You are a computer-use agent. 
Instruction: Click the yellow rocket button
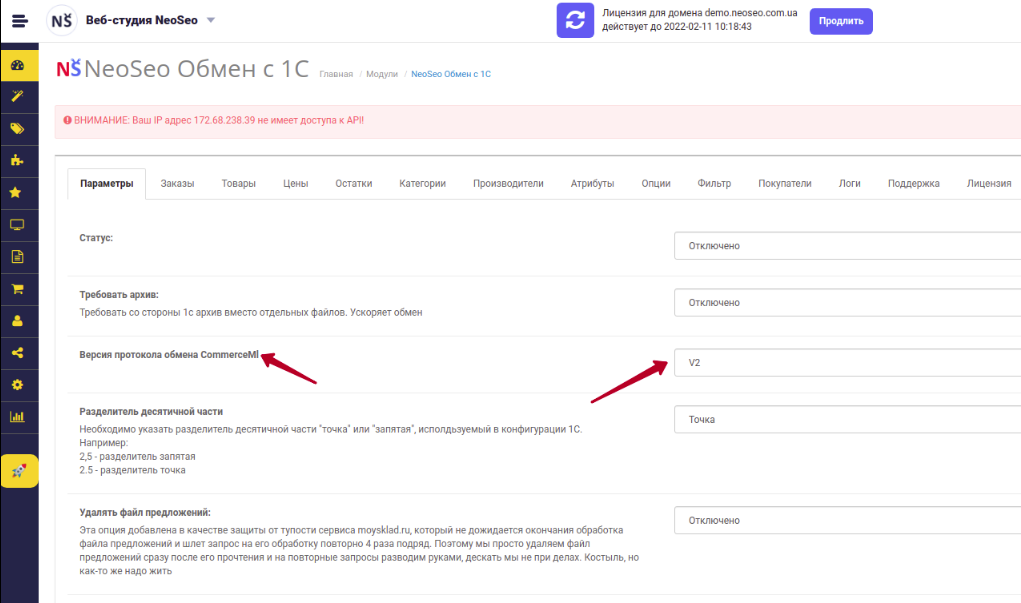click(20, 471)
